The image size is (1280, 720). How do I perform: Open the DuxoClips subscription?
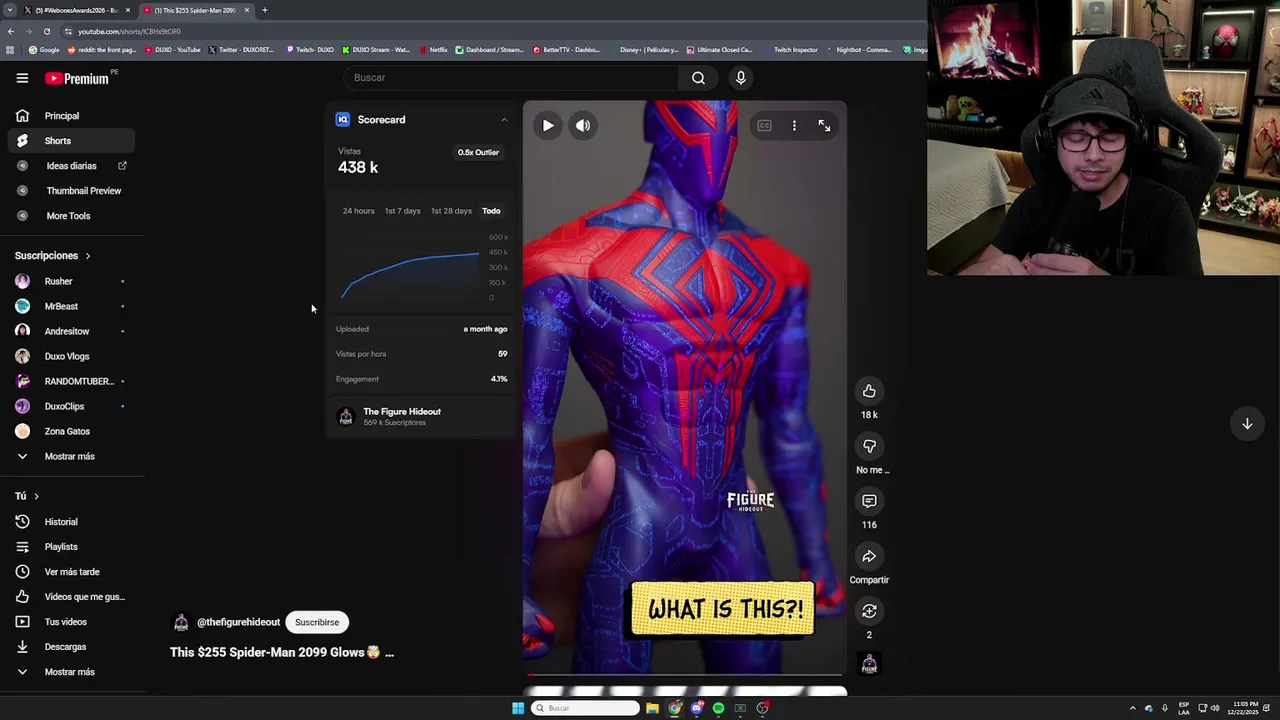(70, 406)
